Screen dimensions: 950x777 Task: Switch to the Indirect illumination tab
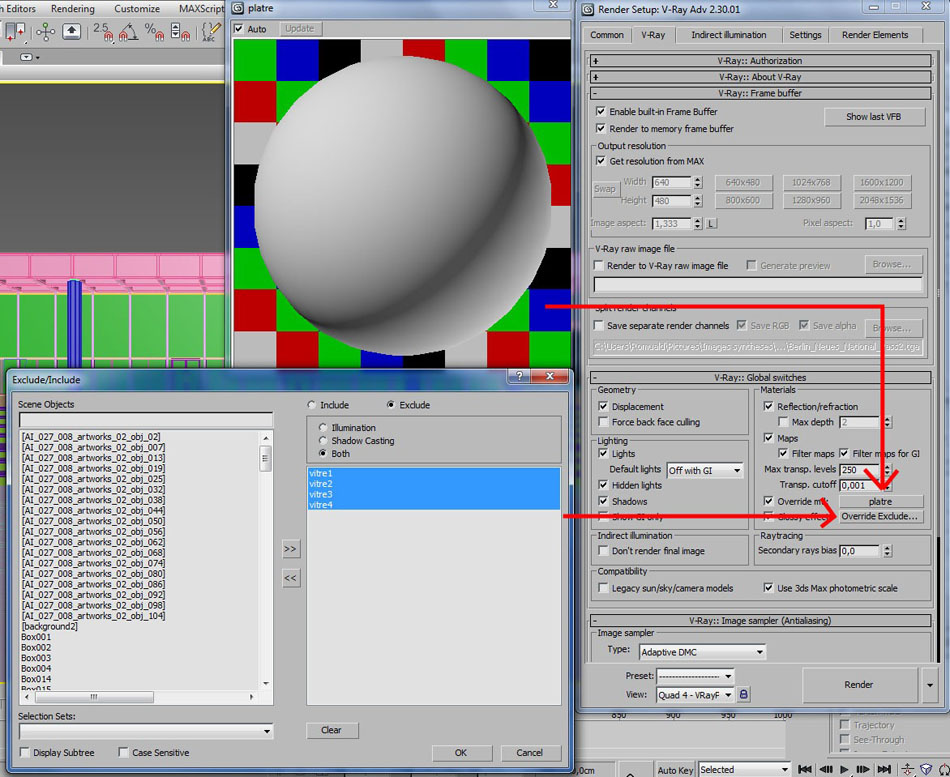click(728, 35)
